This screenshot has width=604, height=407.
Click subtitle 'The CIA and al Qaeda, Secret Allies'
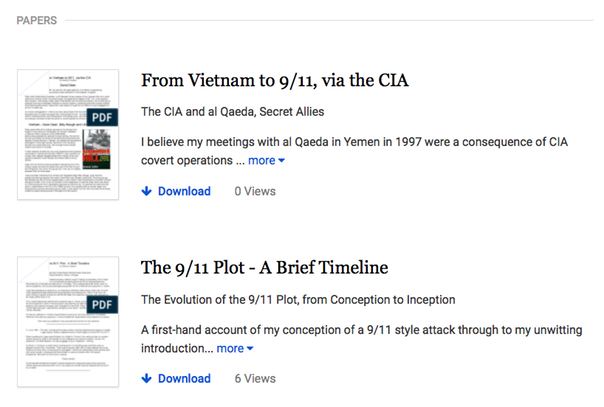[x=232, y=112]
